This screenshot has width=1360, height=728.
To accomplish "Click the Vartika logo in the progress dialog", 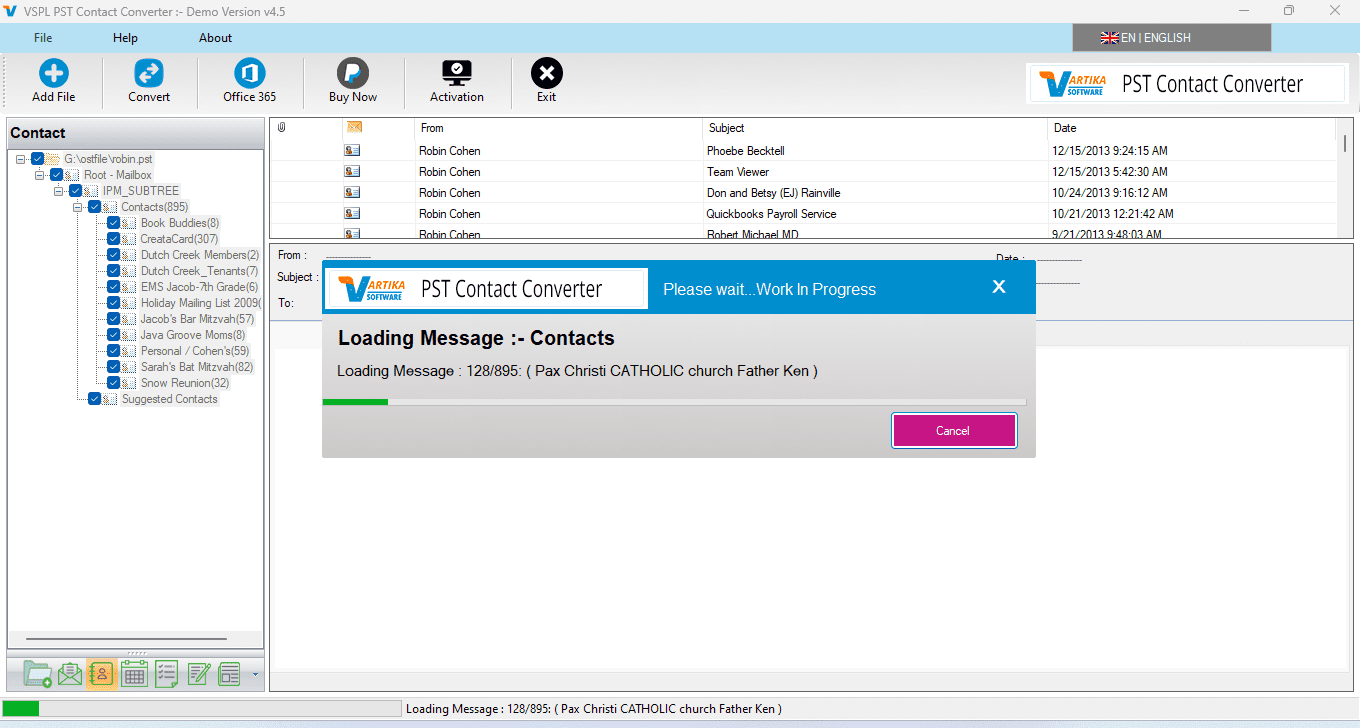I will [370, 289].
